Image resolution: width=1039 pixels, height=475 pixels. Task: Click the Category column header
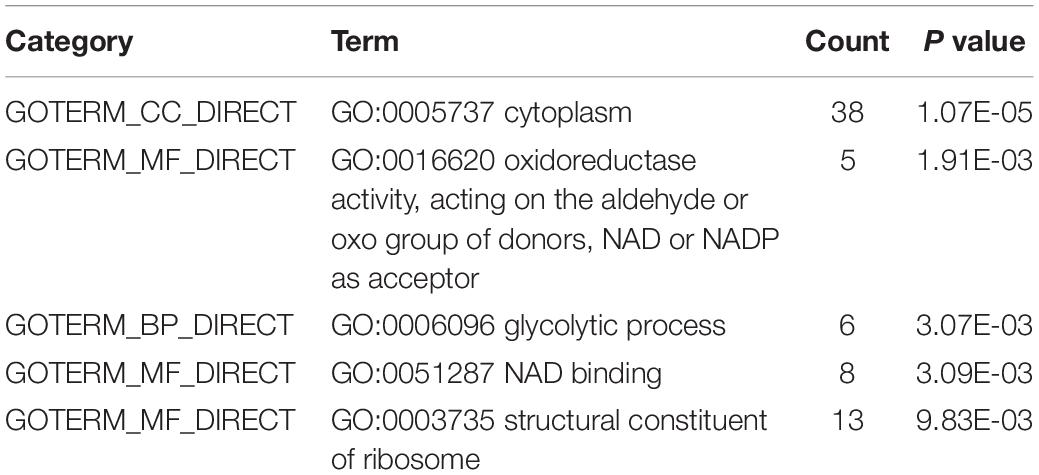[70, 42]
